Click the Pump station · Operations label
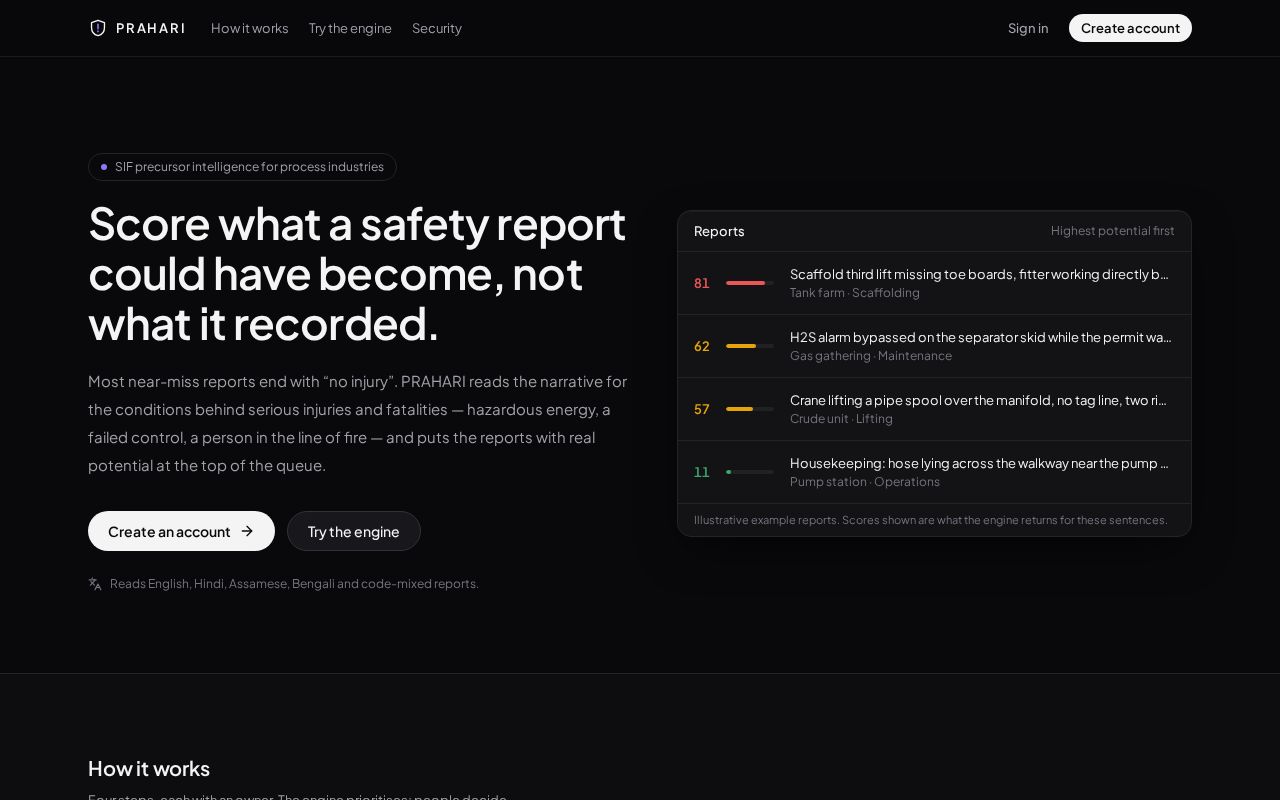 [x=865, y=482]
